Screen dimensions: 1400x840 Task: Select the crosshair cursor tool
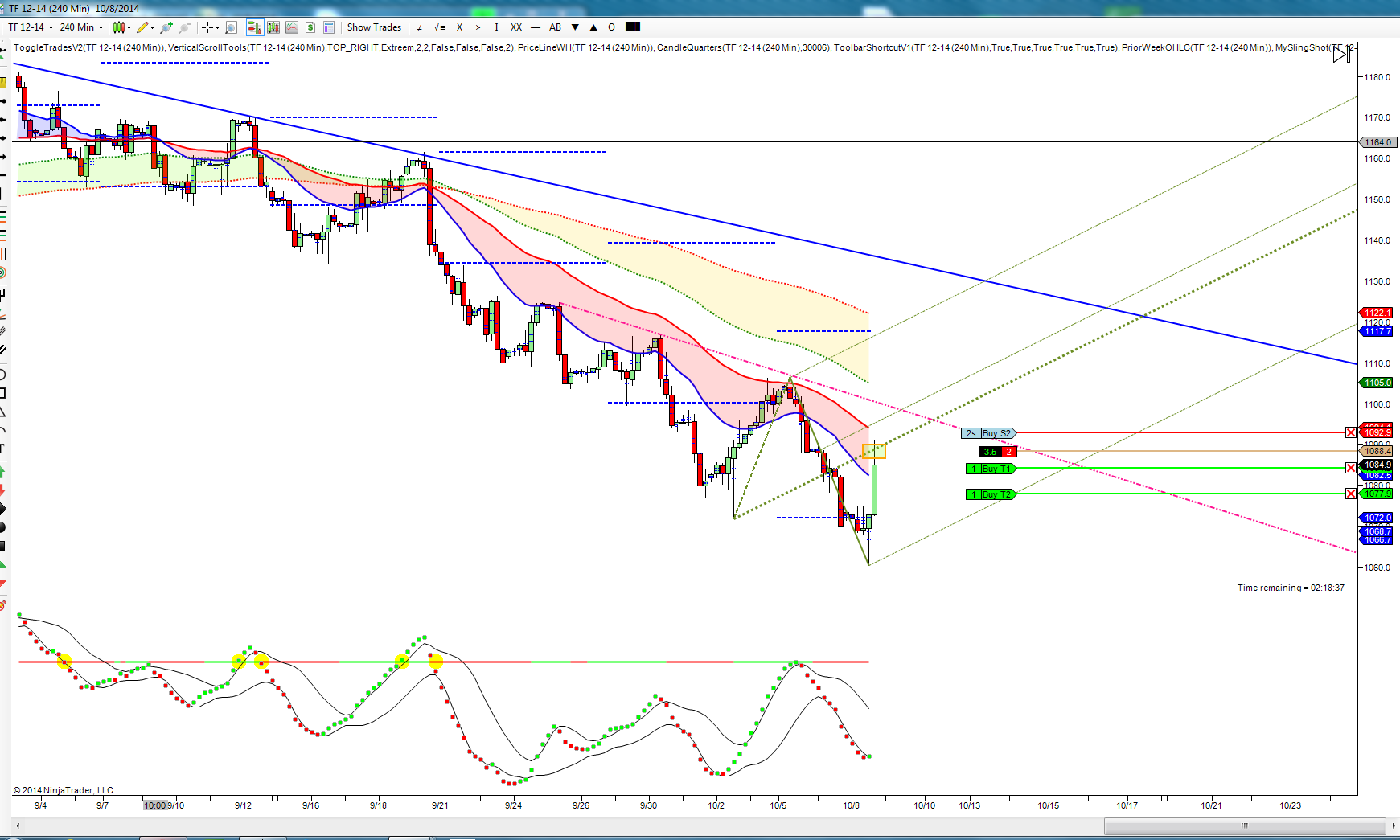[x=207, y=27]
